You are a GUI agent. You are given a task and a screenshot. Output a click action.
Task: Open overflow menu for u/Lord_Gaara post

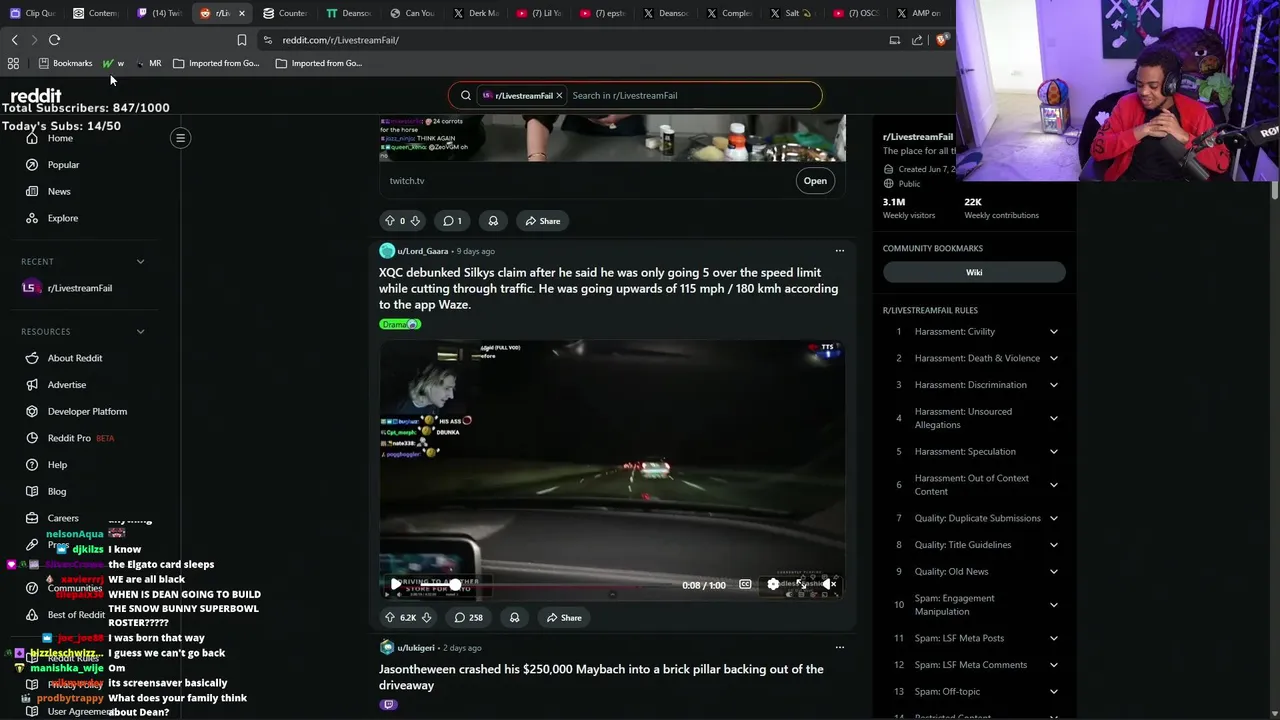point(840,251)
